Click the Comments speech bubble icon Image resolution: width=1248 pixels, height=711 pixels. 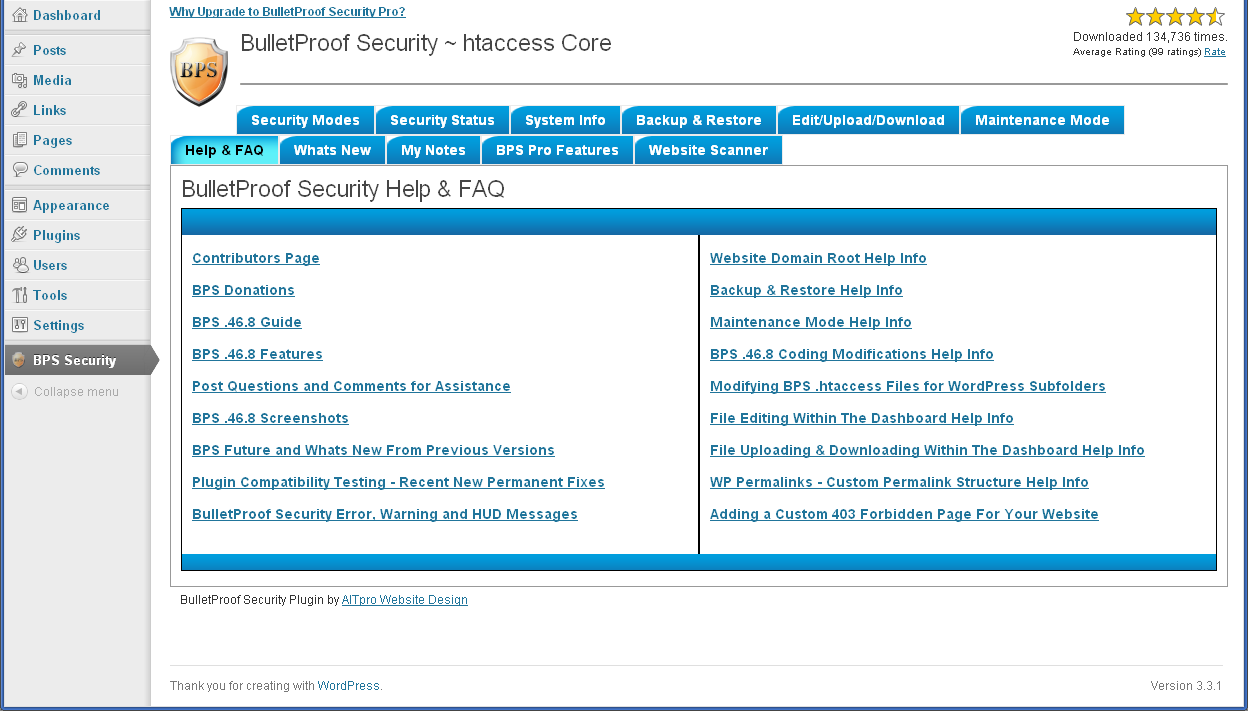19,170
